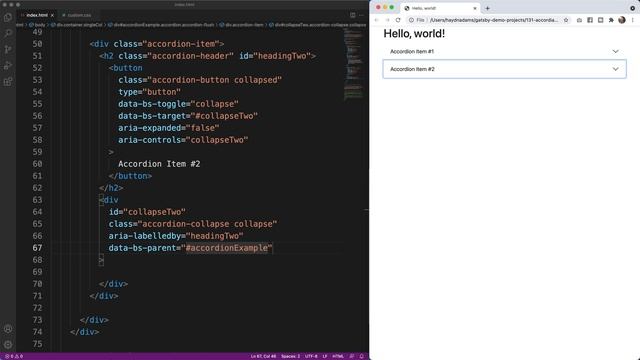Change LF end-of-line sequence

[x=325, y=356]
